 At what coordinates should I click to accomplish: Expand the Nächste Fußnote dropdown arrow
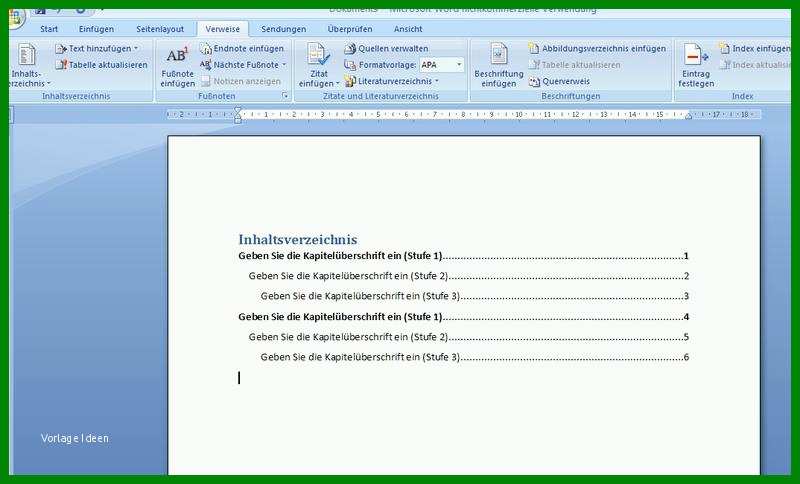click(x=284, y=65)
